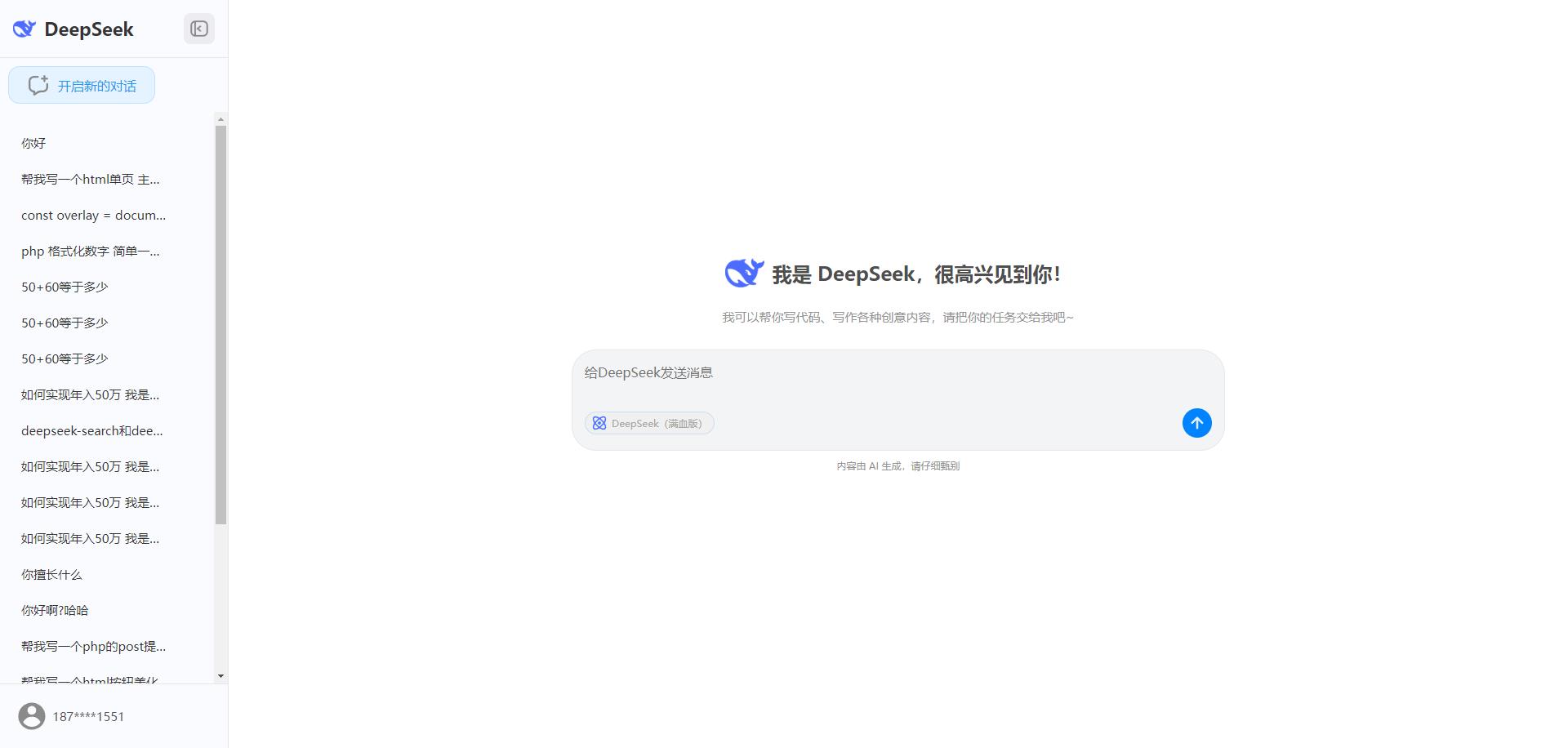
Task: Start a new conversation with 开启新的对话
Action: coord(82,85)
